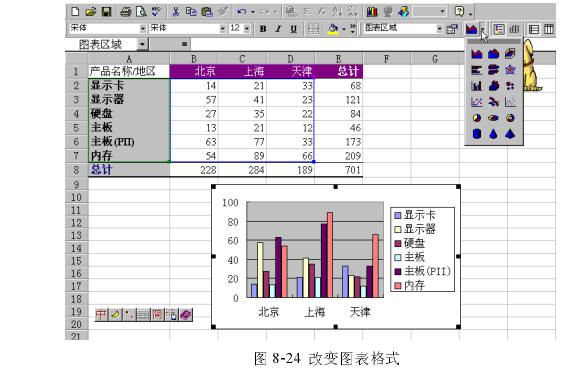Set series By Column on chart toolbar
Screen dimensions: 561x369
pos(549,29)
